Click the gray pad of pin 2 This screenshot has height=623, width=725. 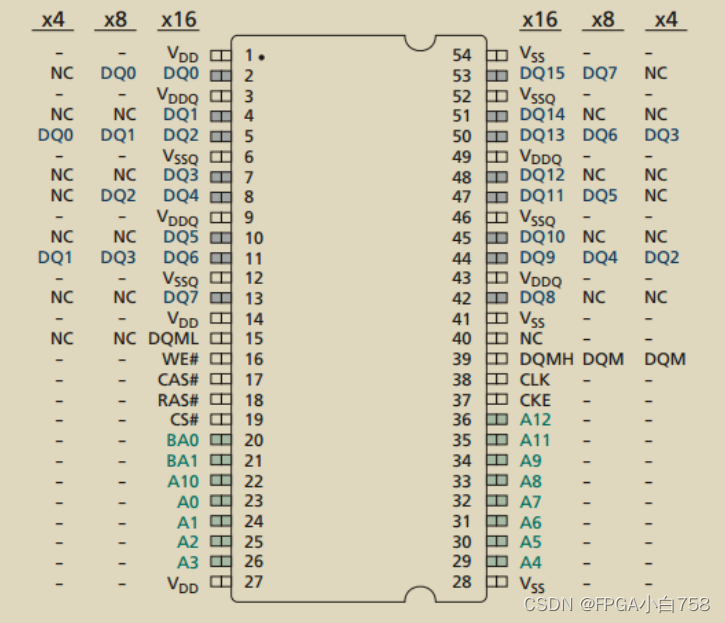point(221,75)
